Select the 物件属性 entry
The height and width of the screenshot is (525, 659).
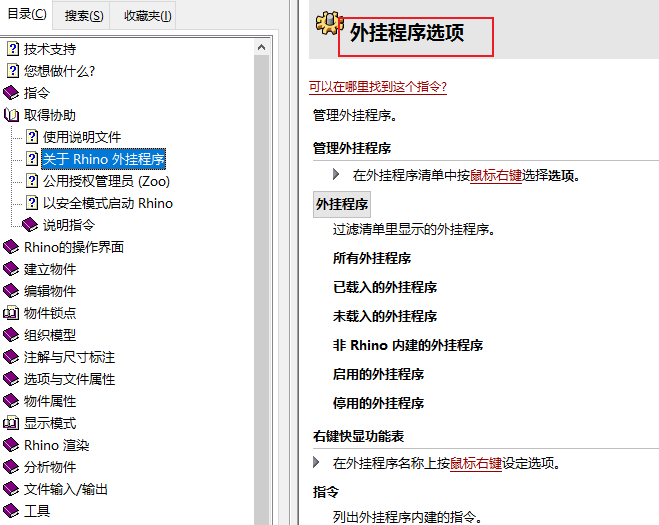pyautogui.click(x=50, y=401)
